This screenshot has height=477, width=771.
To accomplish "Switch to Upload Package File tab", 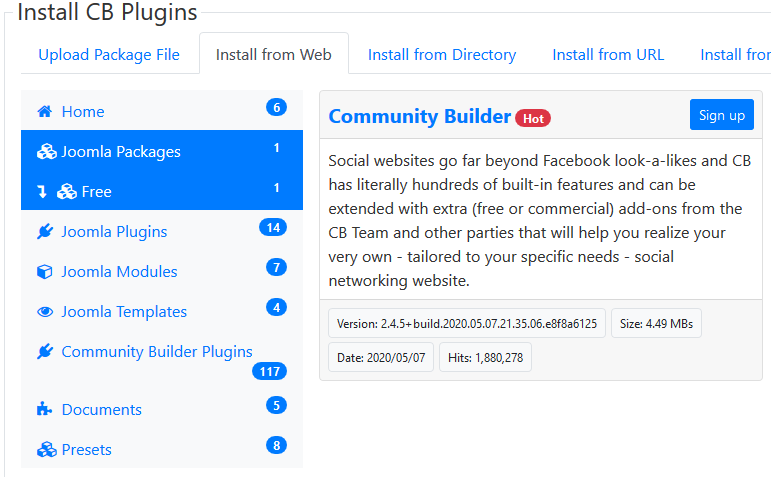I will 109,54.
